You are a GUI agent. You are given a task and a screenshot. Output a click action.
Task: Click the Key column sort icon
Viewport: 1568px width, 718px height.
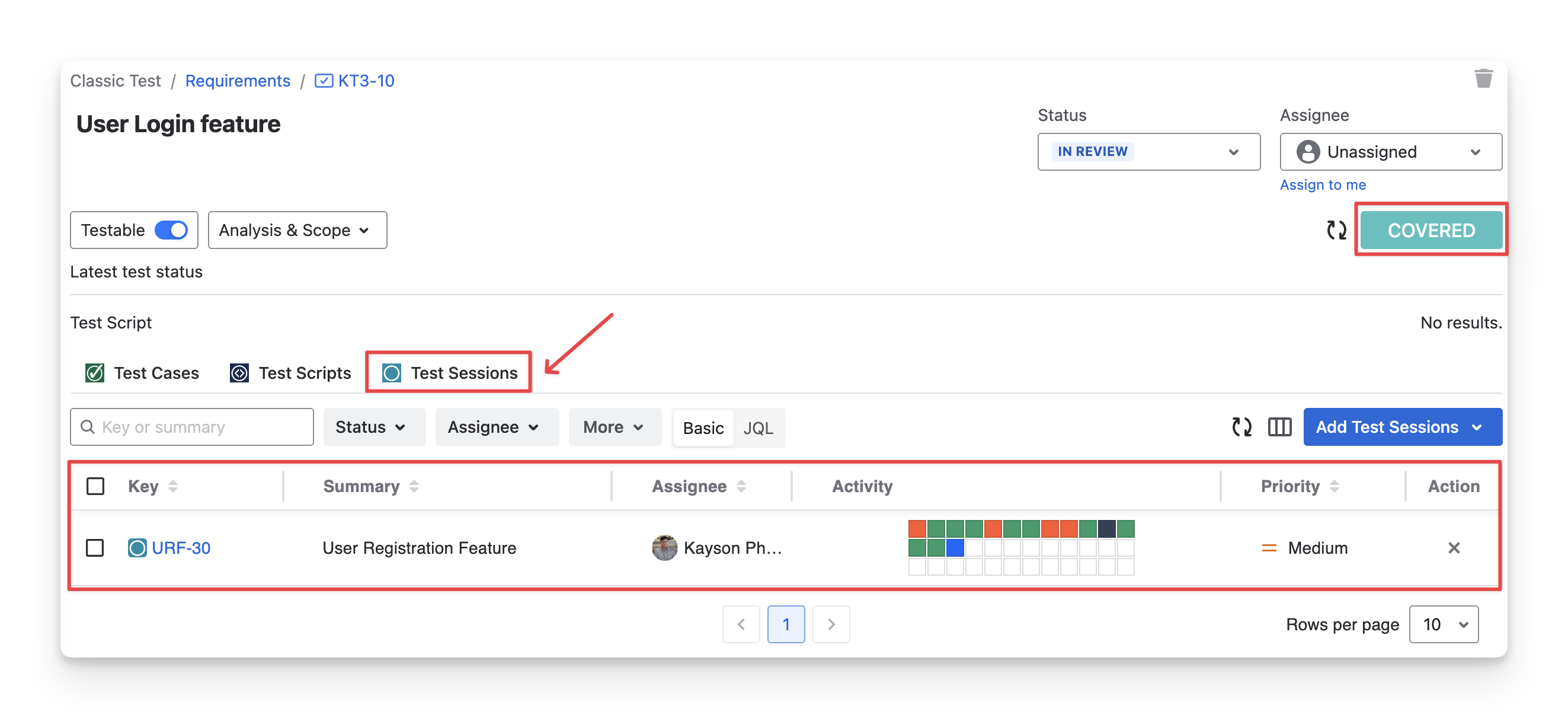(x=173, y=486)
